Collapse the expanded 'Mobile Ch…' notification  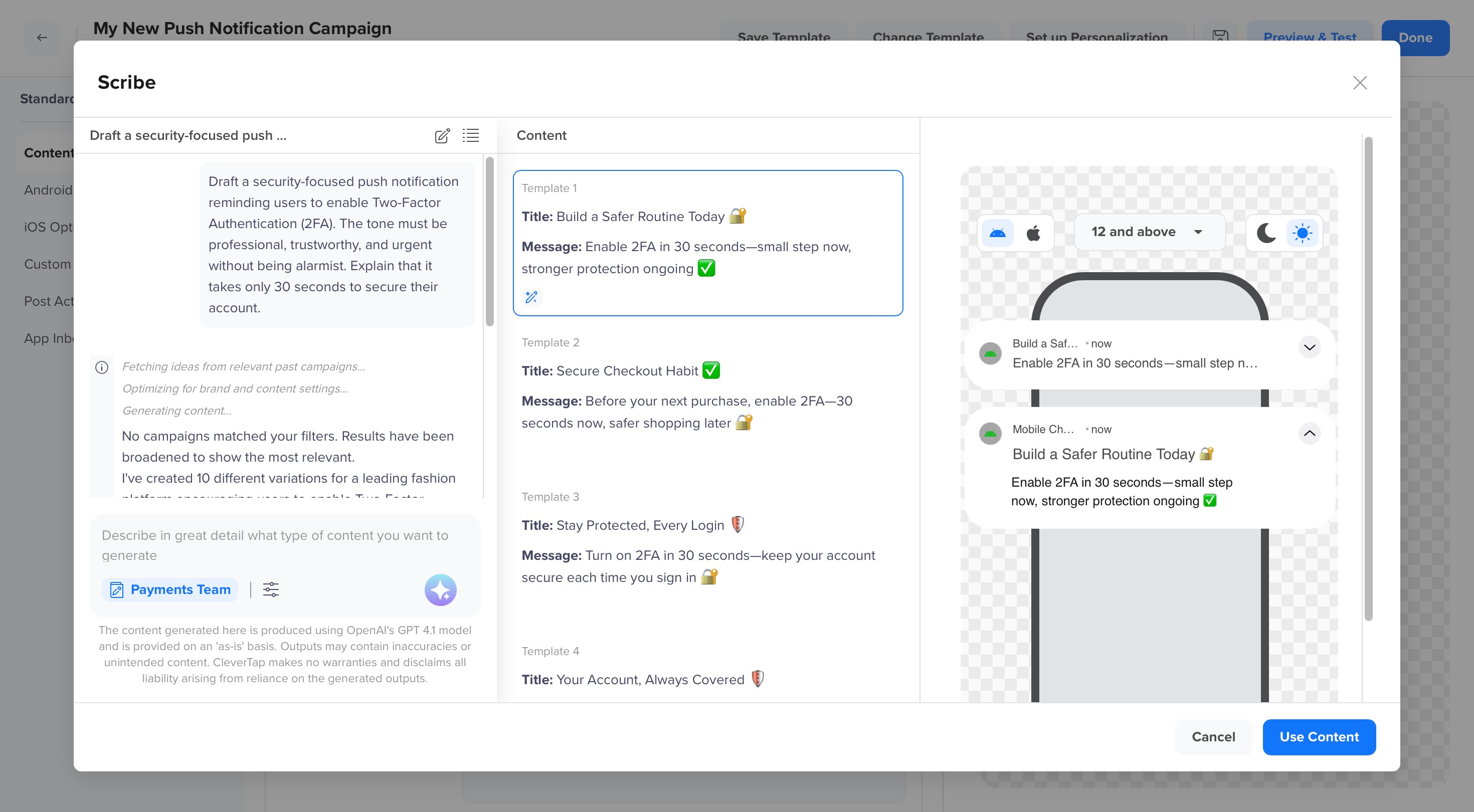(x=1309, y=433)
